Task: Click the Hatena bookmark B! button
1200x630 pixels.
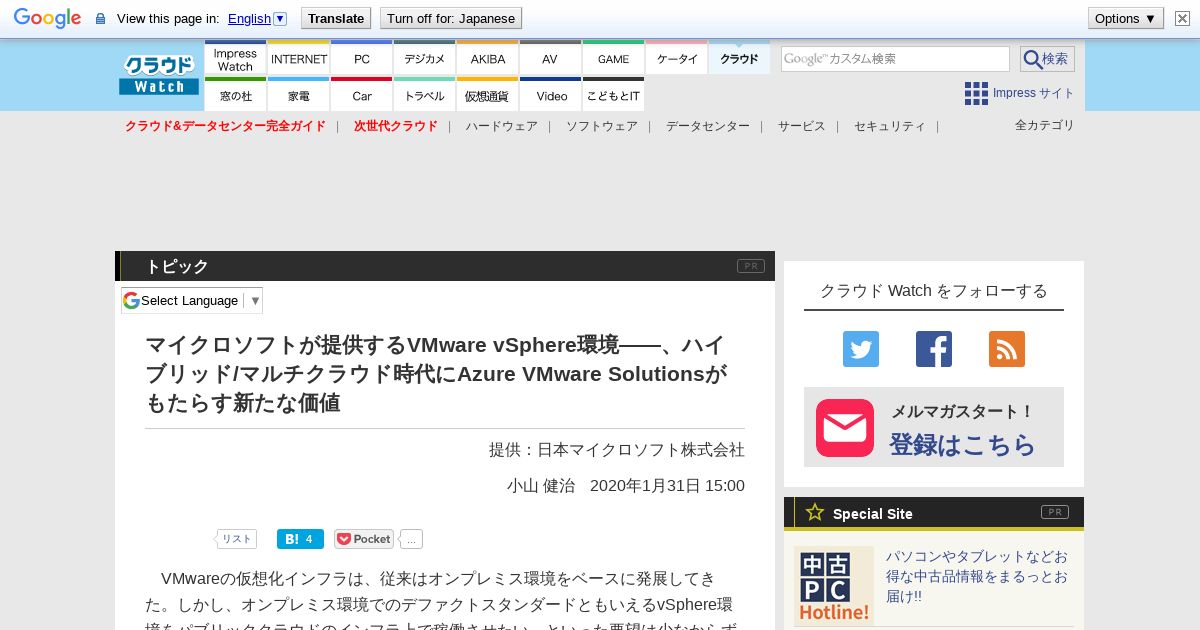Action: [300, 539]
